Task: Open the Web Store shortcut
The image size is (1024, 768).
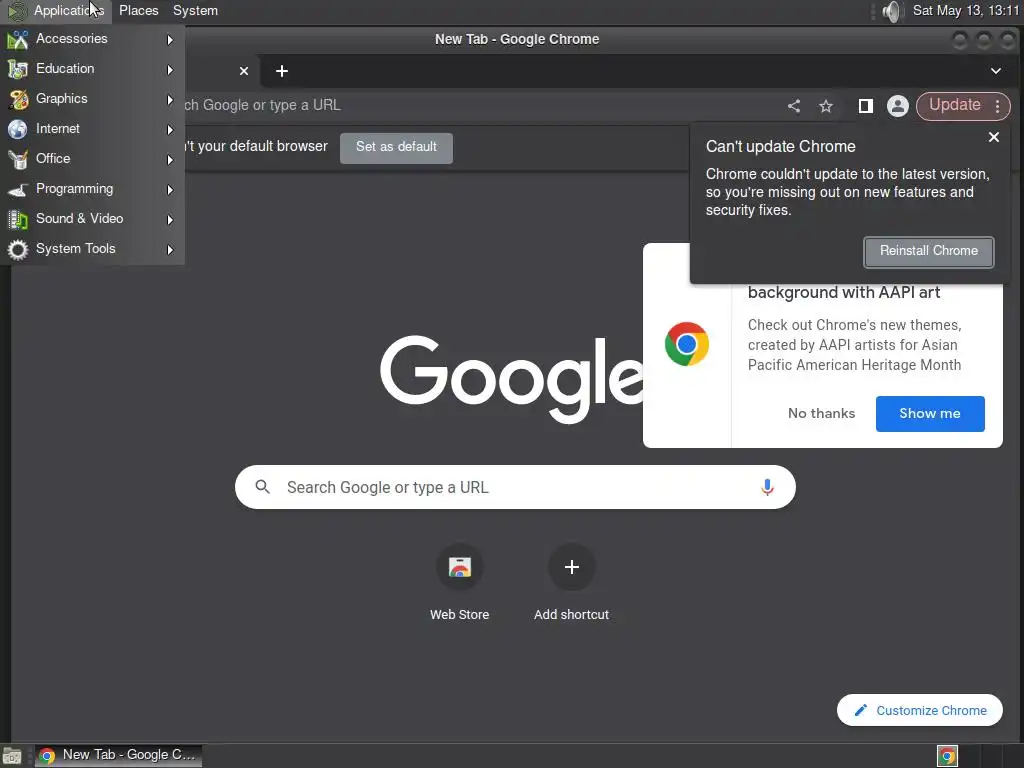Action: tap(460, 581)
